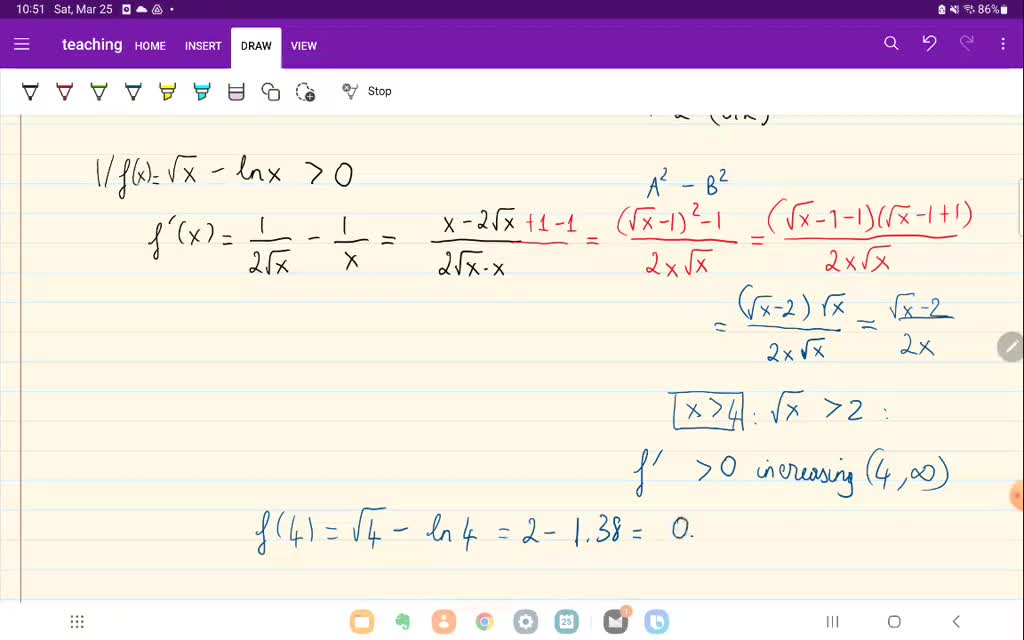Open the shape recognition tool
This screenshot has height=640, width=1024.
(x=270, y=91)
